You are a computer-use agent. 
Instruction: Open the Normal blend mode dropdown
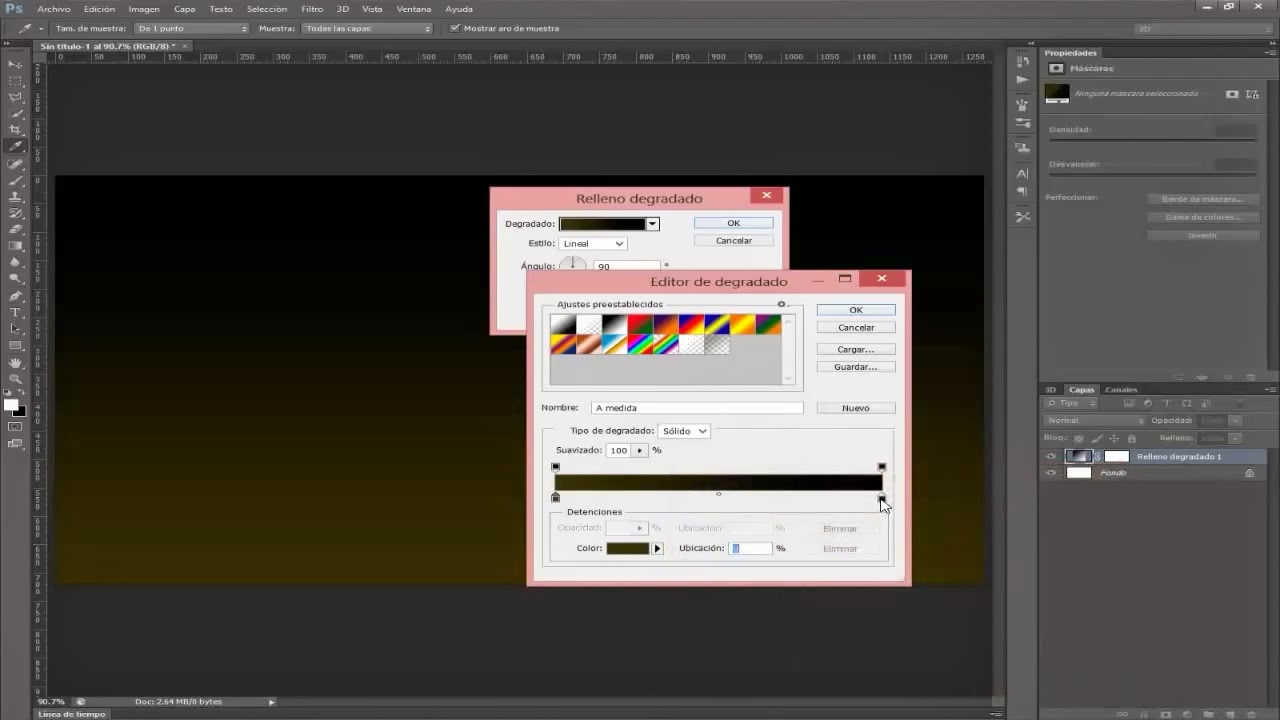1094,420
